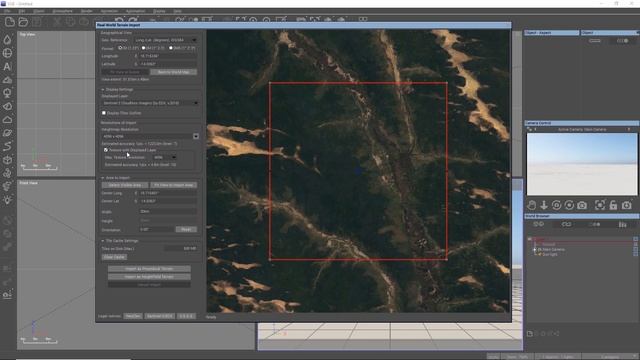The width and height of the screenshot is (640, 360).
Task: Select the Rock tool
Action: (x=7, y=107)
